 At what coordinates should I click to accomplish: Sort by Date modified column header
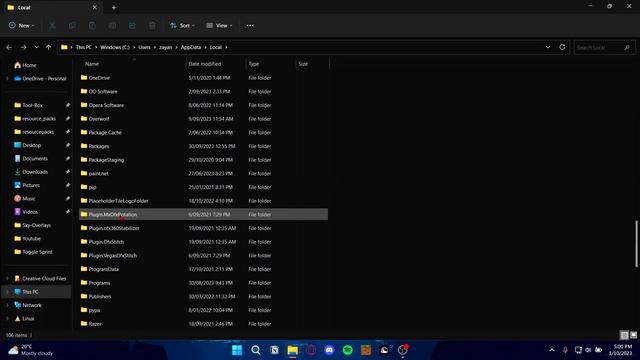pyautogui.click(x=204, y=64)
